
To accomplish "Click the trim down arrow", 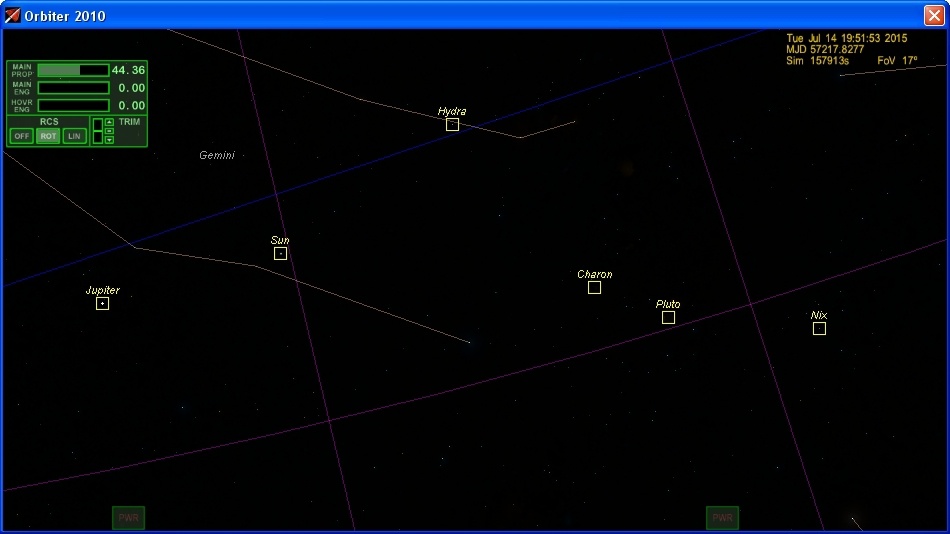I will (109, 140).
